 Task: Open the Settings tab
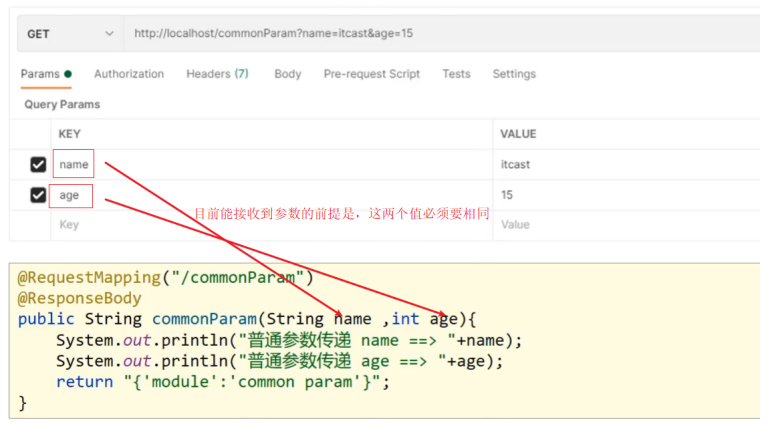(x=514, y=74)
